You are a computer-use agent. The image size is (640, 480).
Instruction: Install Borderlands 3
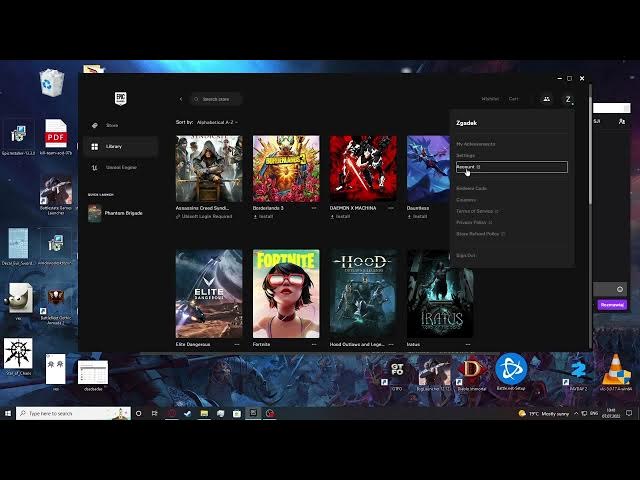pyautogui.click(x=263, y=216)
